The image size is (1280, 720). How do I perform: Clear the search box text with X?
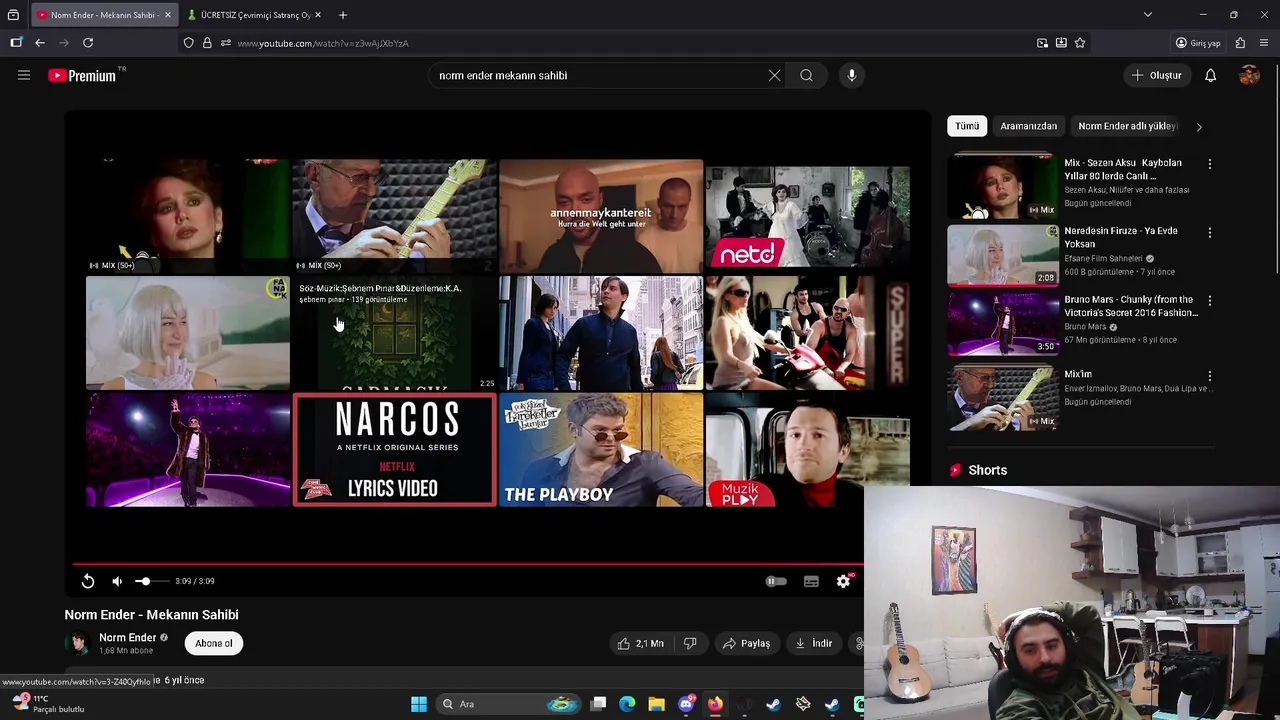click(774, 75)
